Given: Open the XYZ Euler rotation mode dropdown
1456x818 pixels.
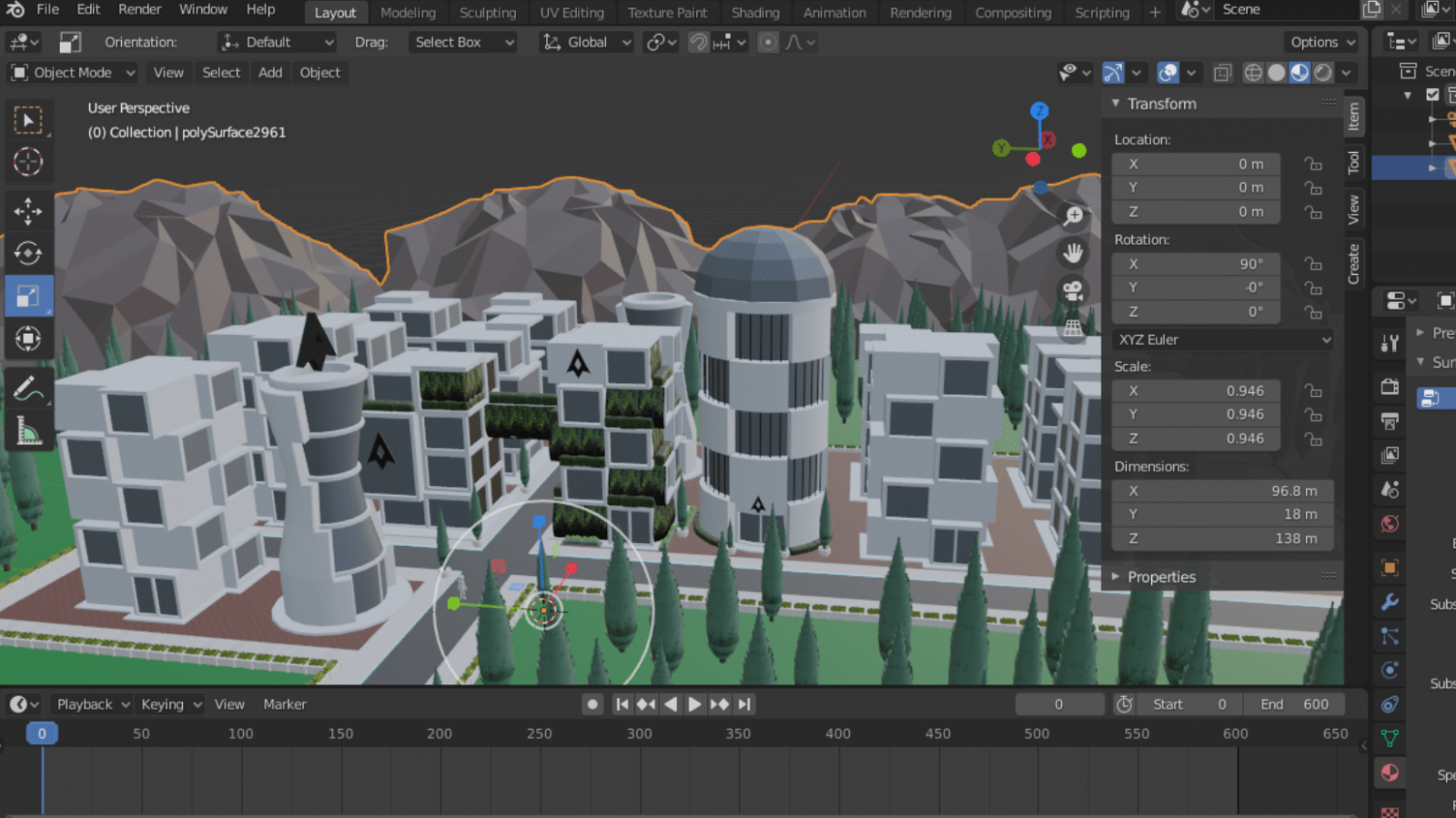Looking at the screenshot, I should coord(1223,339).
